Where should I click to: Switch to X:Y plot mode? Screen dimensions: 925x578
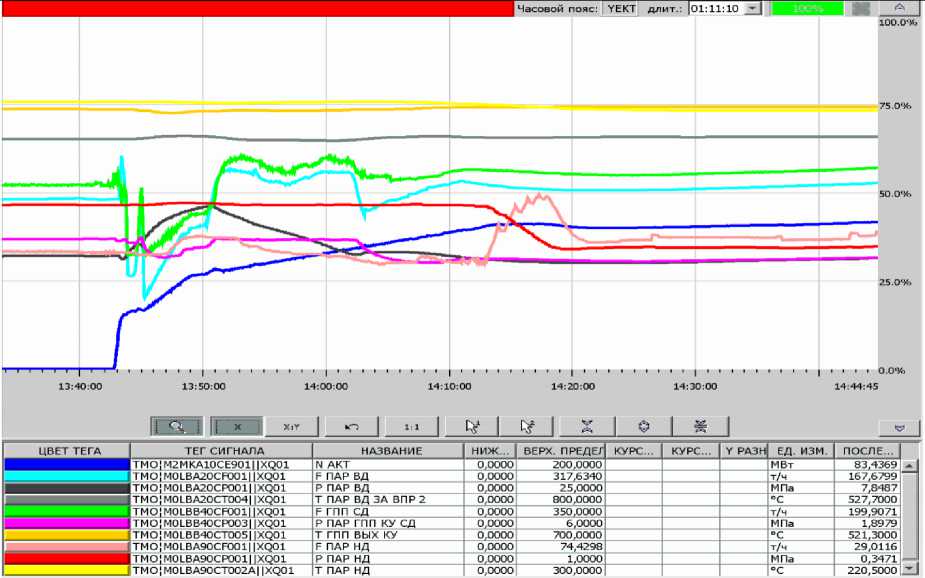point(293,426)
